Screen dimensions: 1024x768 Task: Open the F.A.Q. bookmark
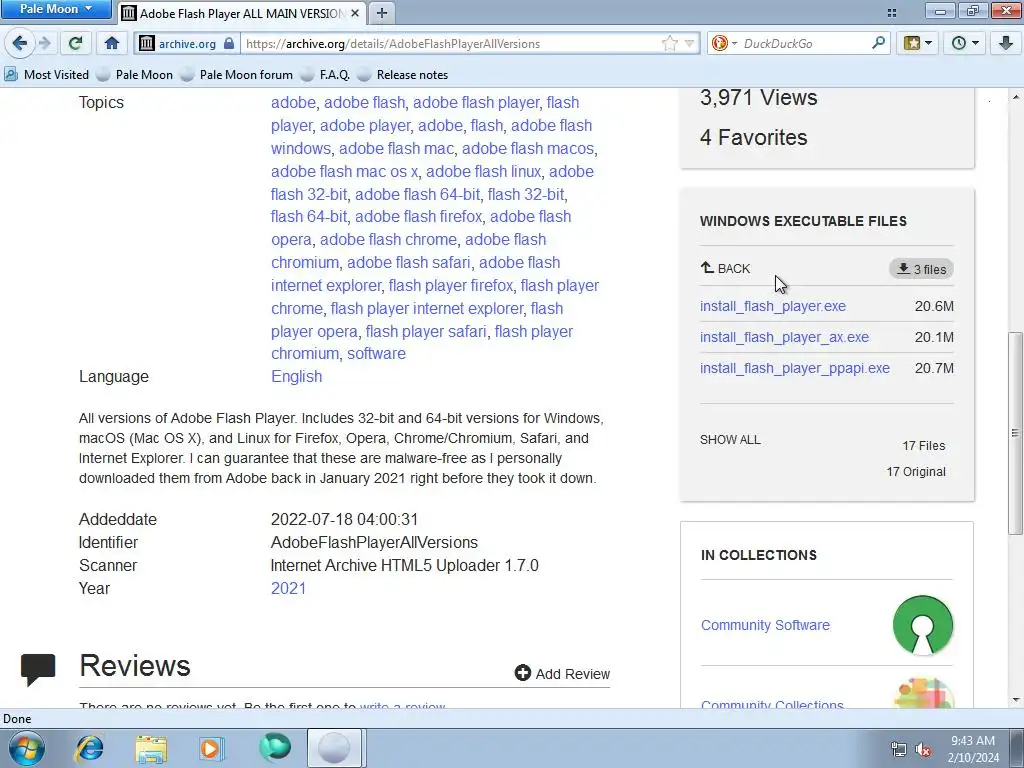pos(326,74)
